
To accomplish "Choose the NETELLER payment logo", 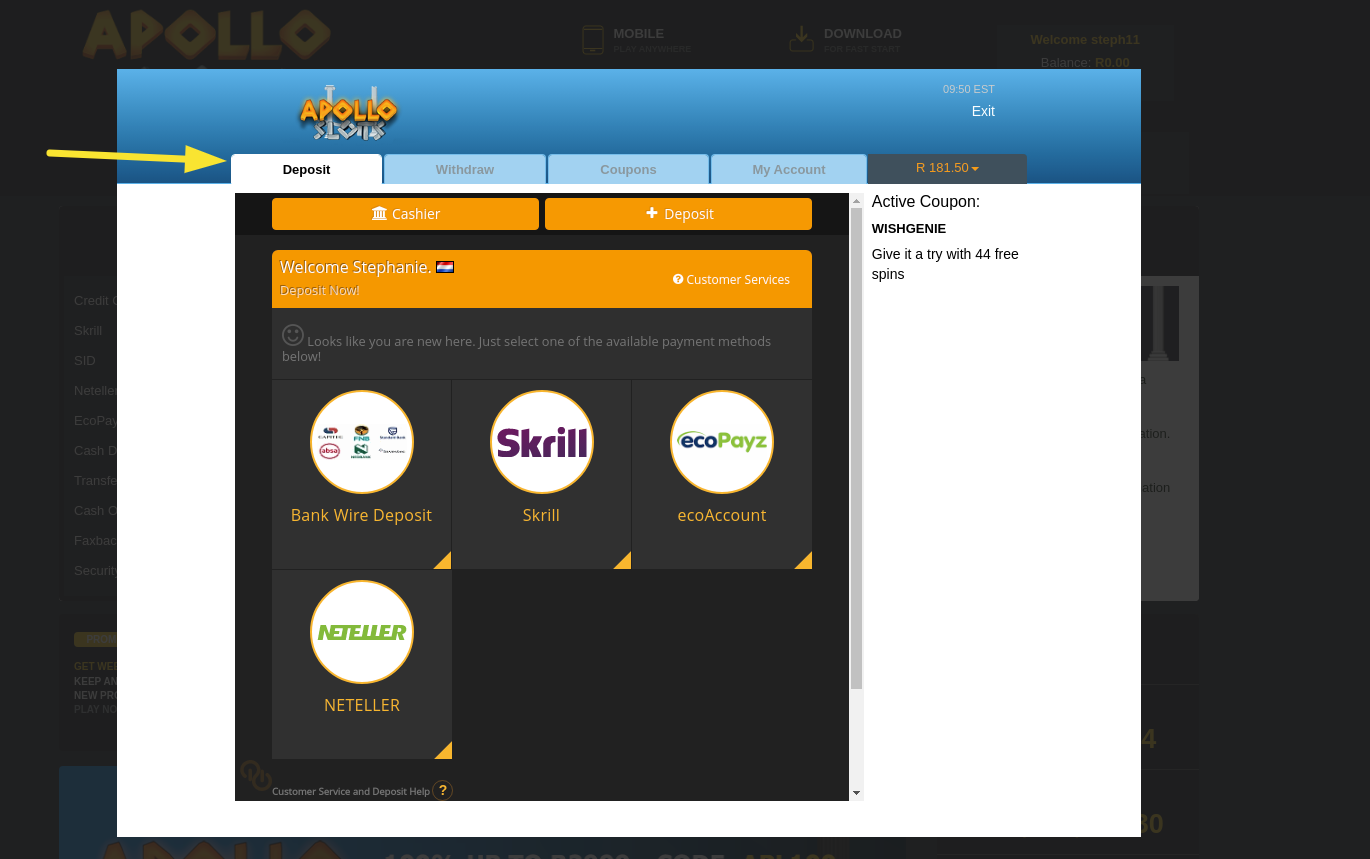I will click(362, 632).
